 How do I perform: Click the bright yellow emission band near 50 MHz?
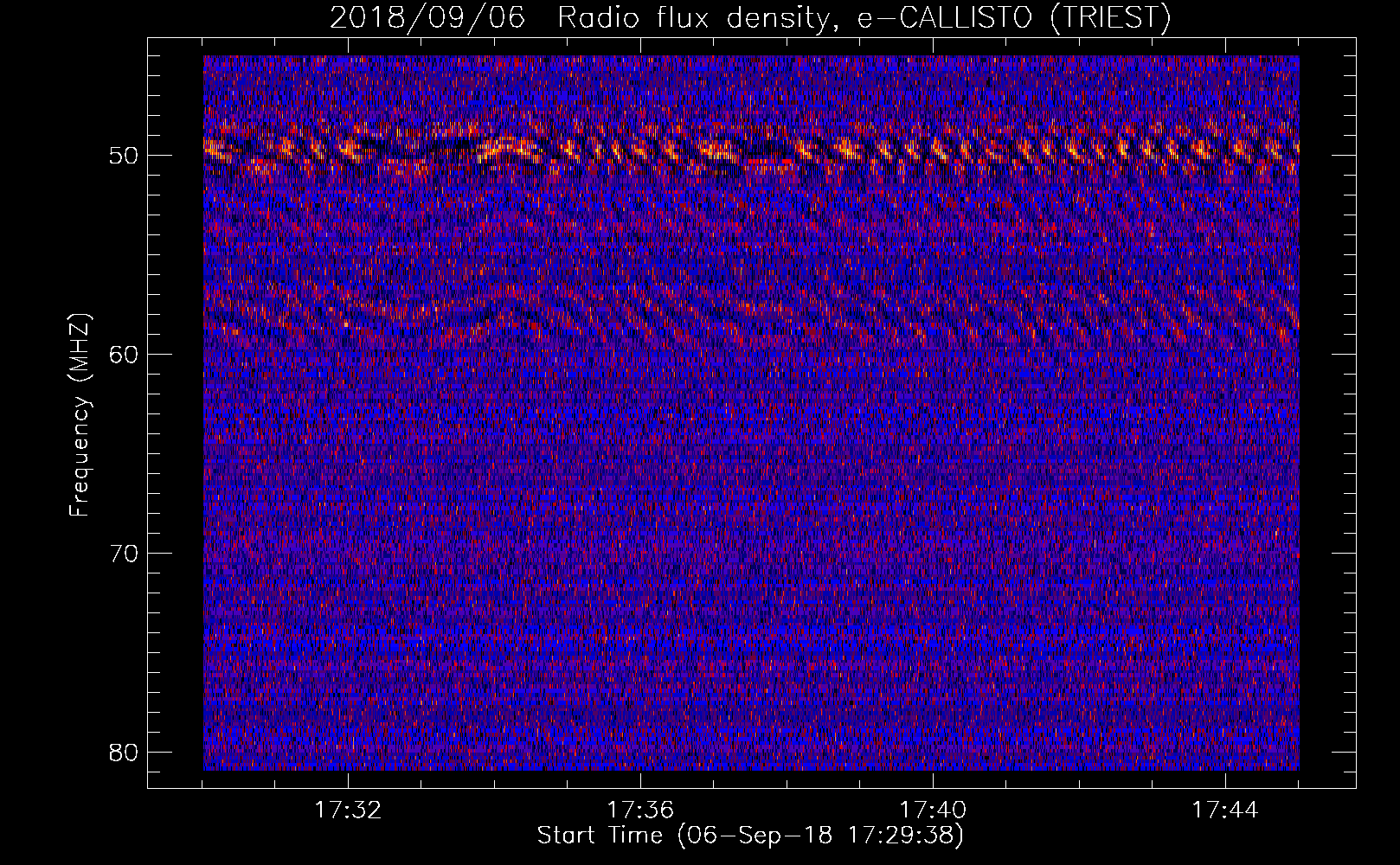(750, 149)
